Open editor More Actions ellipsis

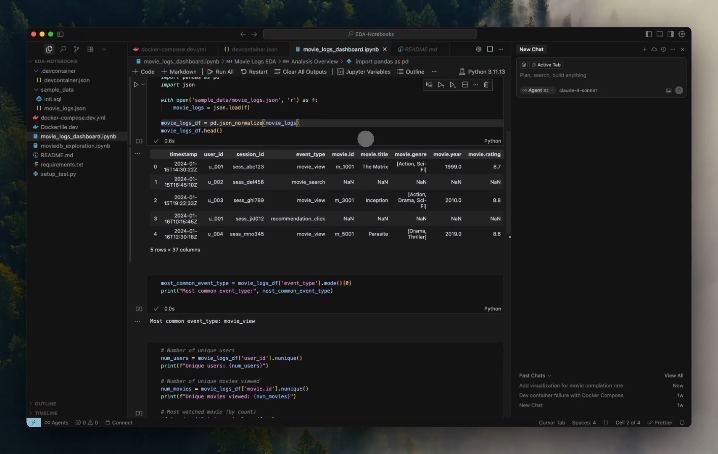point(501,49)
